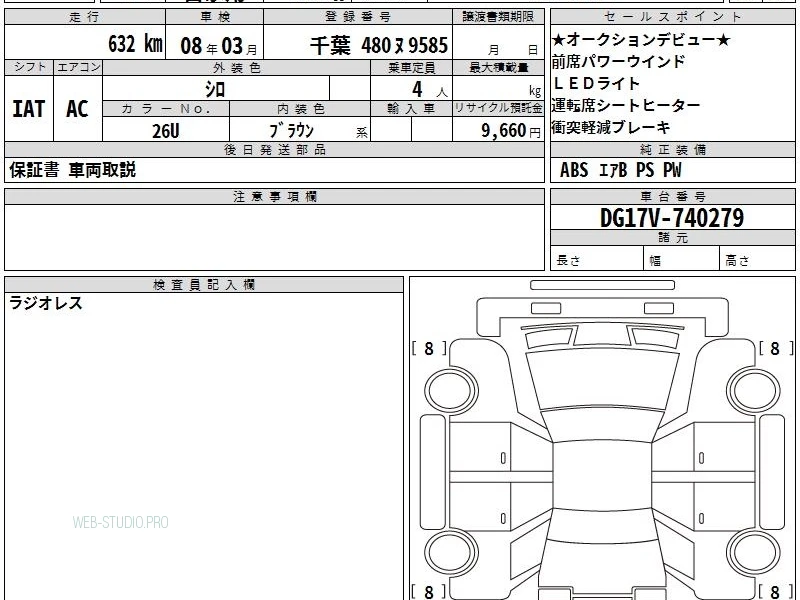Click the 登録番号 header

(358, 17)
